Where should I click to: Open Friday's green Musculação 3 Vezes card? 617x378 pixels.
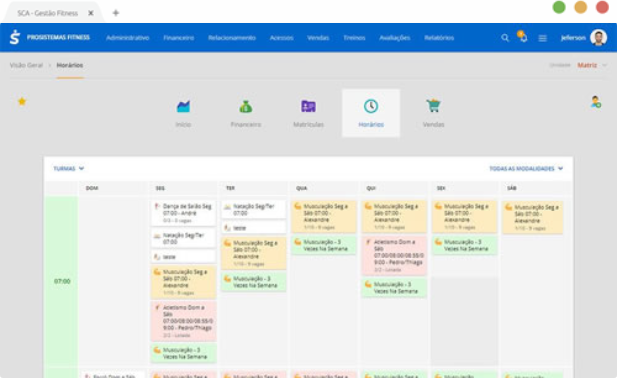coord(465,245)
